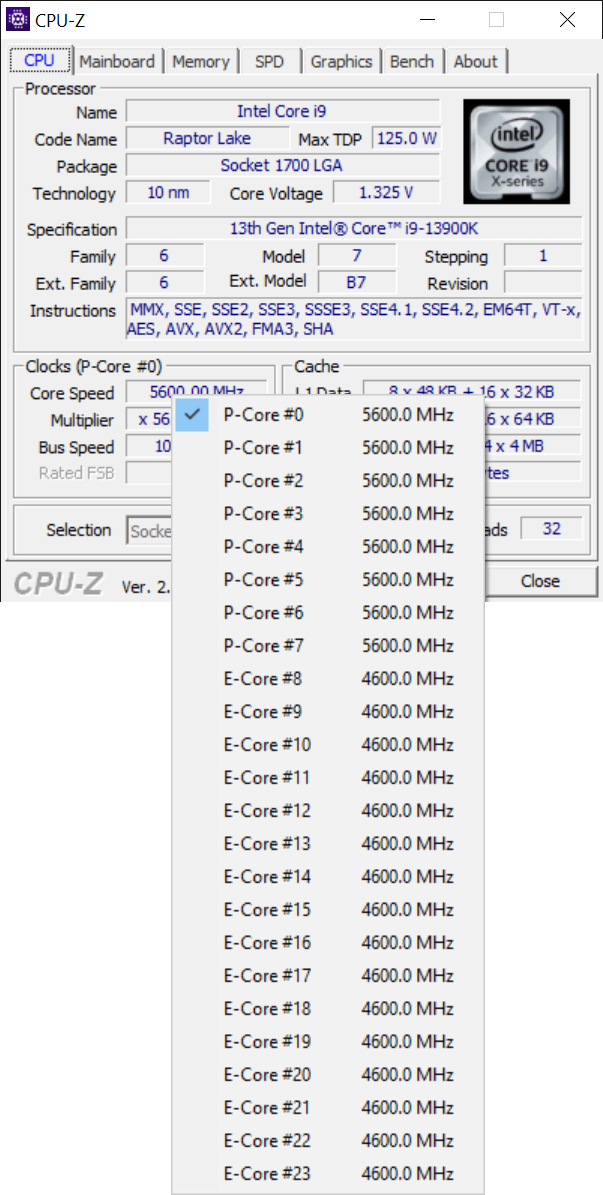Select the CPU tab
The height and width of the screenshot is (1195, 603).
pyautogui.click(x=40, y=60)
